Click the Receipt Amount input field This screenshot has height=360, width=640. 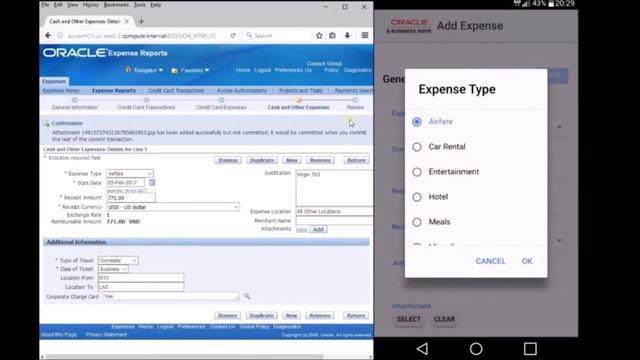131,198
